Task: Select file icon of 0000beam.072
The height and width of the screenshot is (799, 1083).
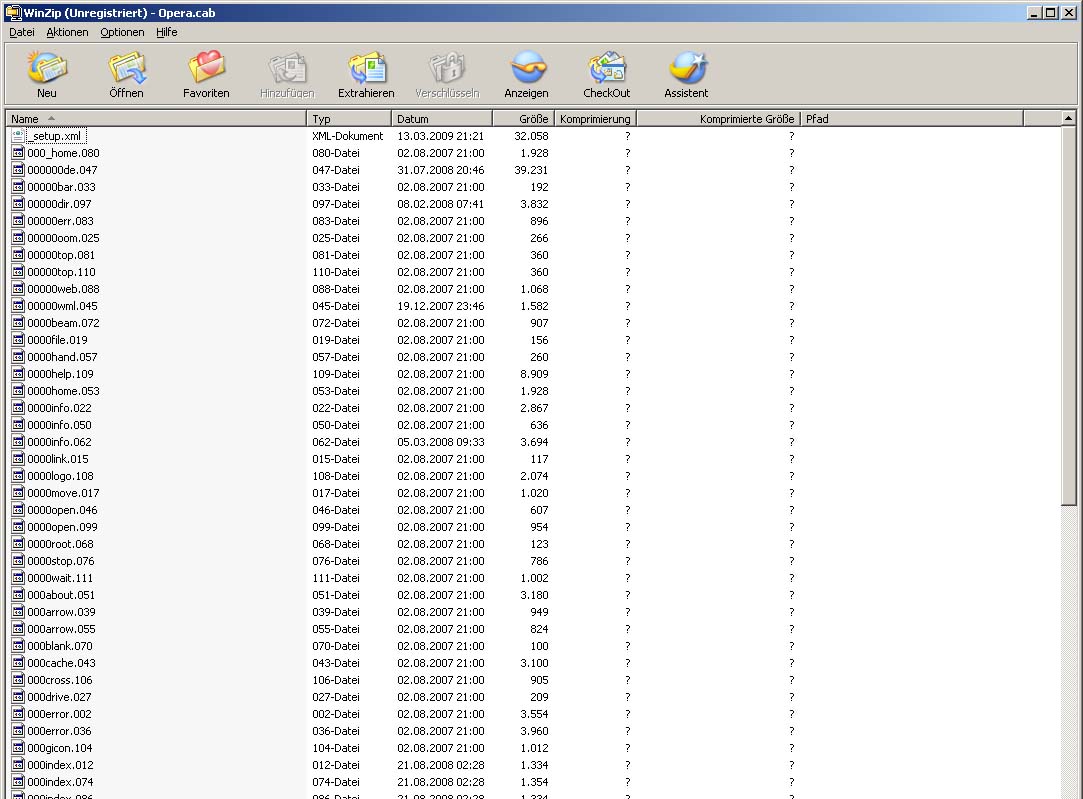Action: click(18, 323)
